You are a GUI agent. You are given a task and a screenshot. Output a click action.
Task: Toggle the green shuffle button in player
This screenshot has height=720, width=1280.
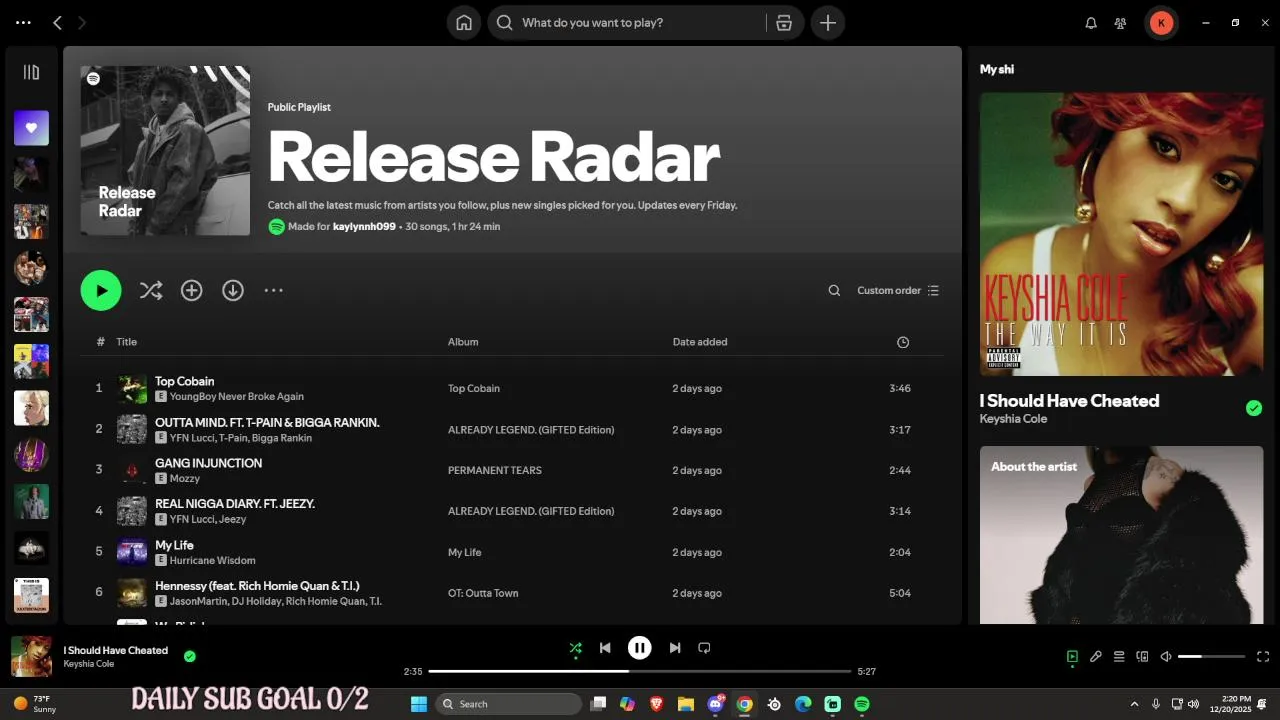[x=575, y=648]
